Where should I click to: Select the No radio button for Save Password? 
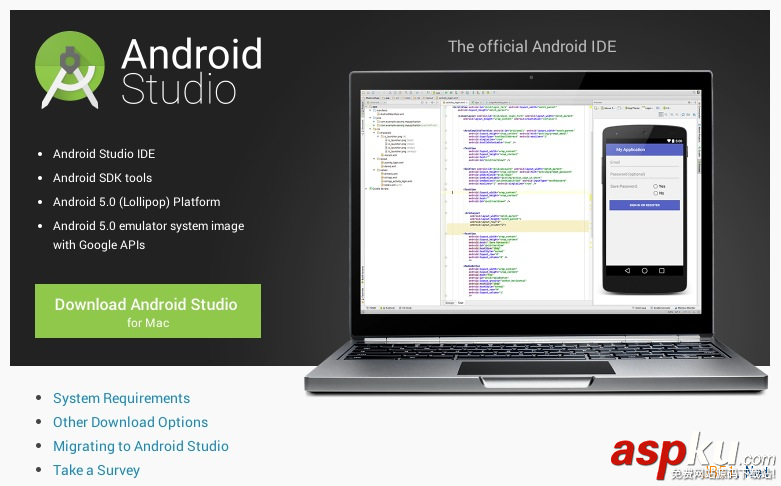tap(655, 192)
